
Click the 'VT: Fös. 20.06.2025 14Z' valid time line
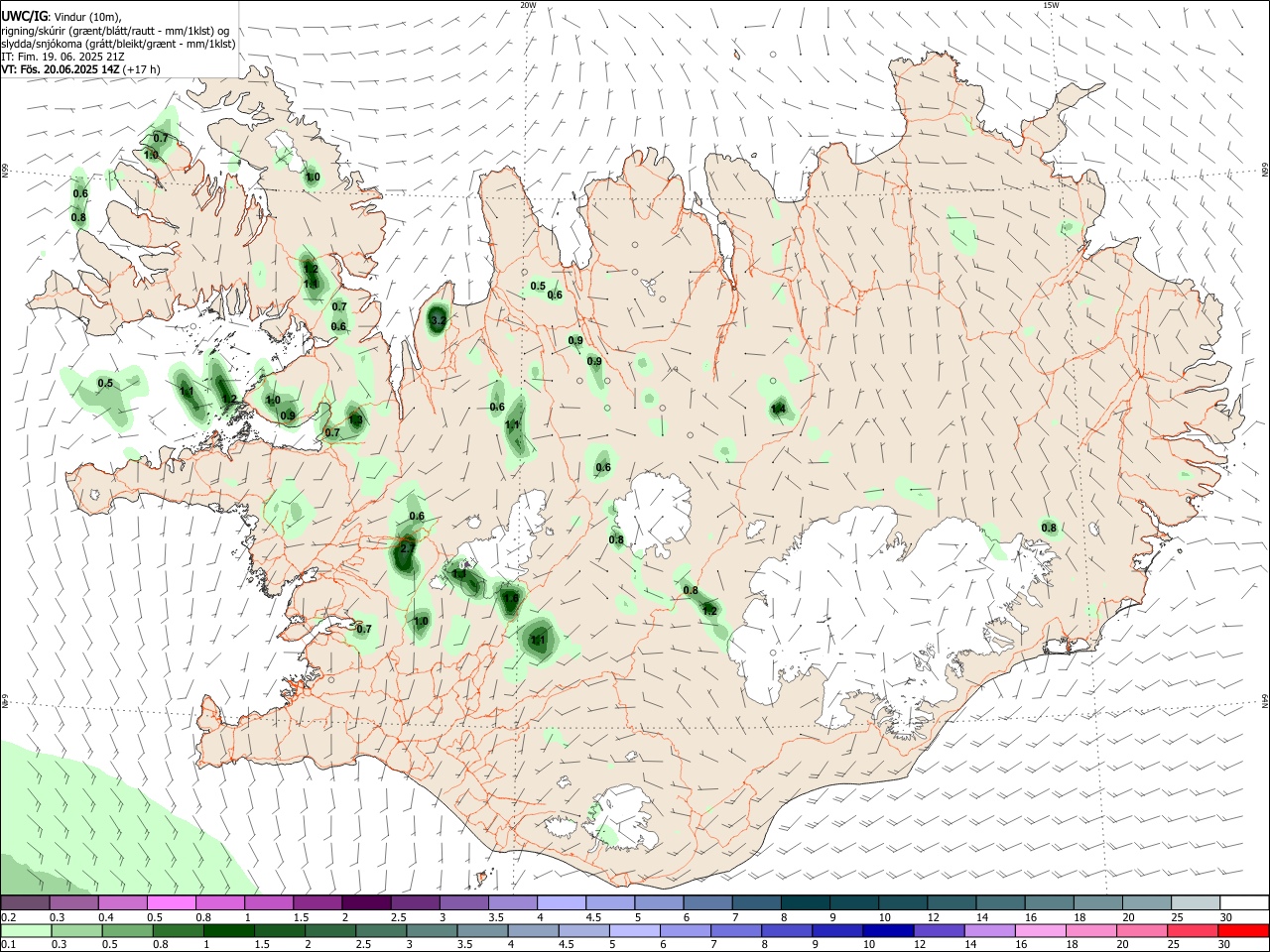(61, 69)
